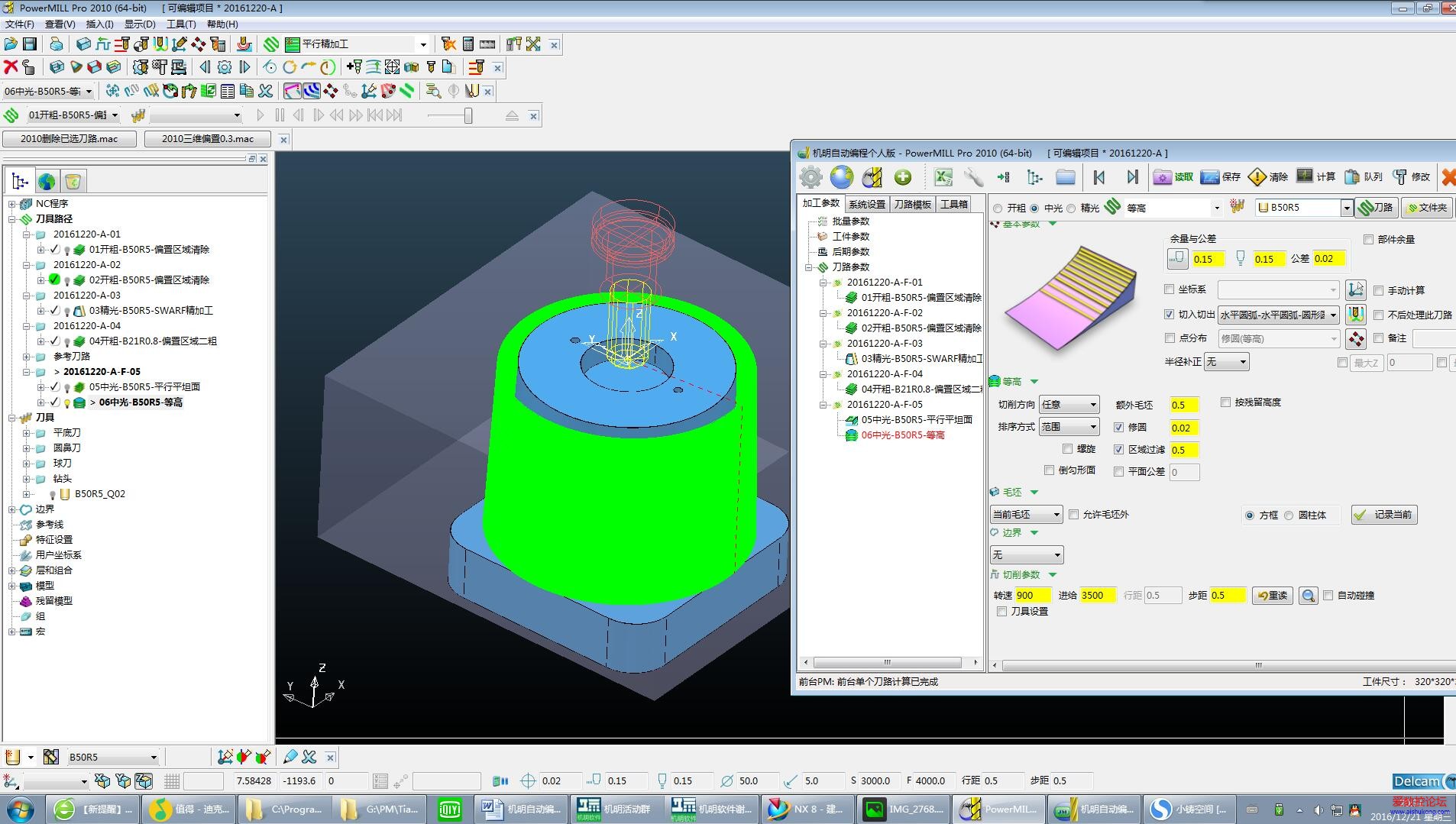The width and height of the screenshot is (1456, 824).
Task: Click the Excel export icon
Action: [943, 177]
